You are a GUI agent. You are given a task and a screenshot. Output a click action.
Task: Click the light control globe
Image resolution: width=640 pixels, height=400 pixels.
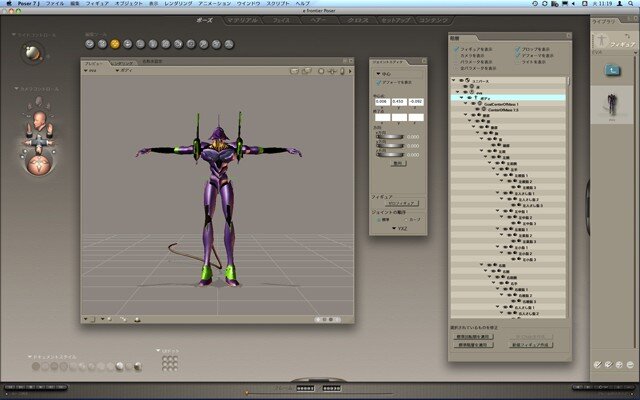tap(33, 53)
